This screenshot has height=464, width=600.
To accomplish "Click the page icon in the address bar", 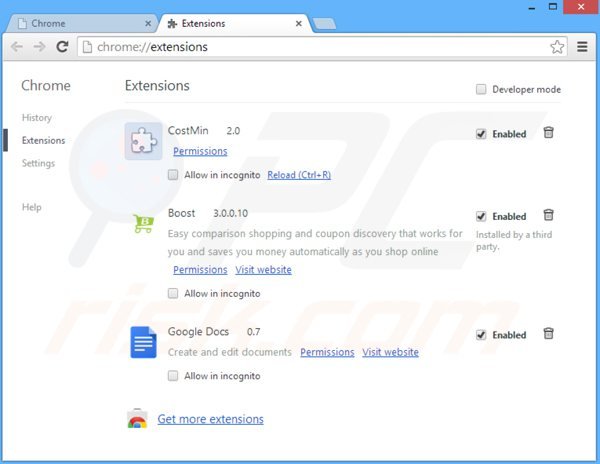I will (x=88, y=47).
